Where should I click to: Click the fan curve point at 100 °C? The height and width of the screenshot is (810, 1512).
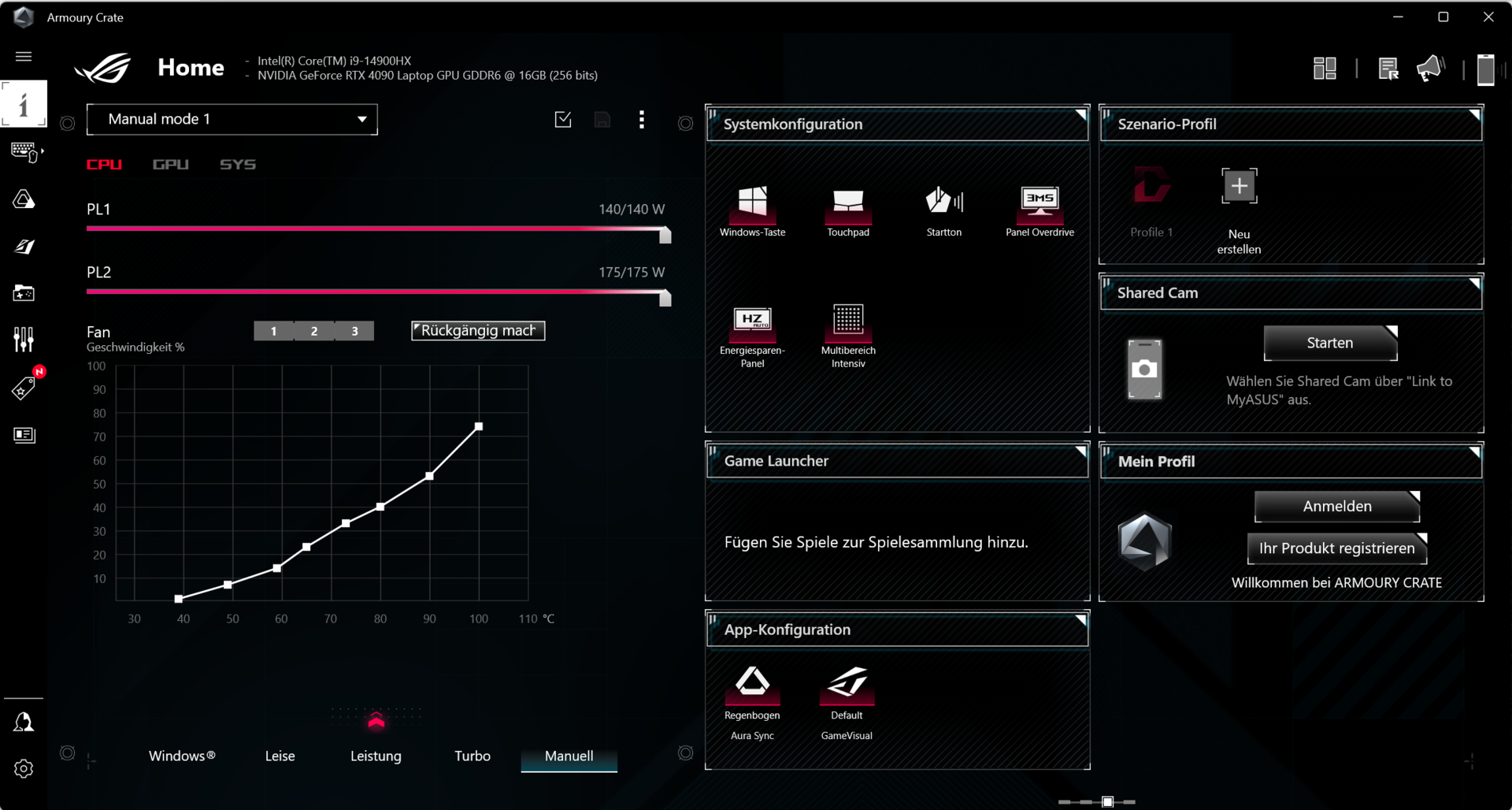click(x=479, y=427)
